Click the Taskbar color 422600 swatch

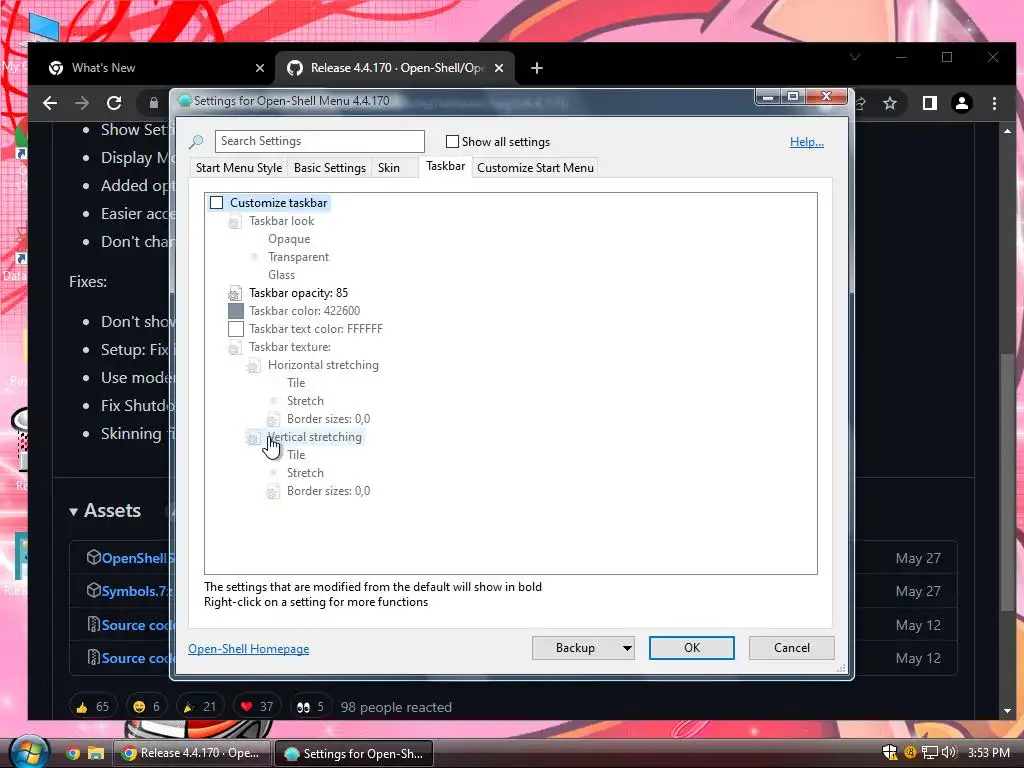236,311
